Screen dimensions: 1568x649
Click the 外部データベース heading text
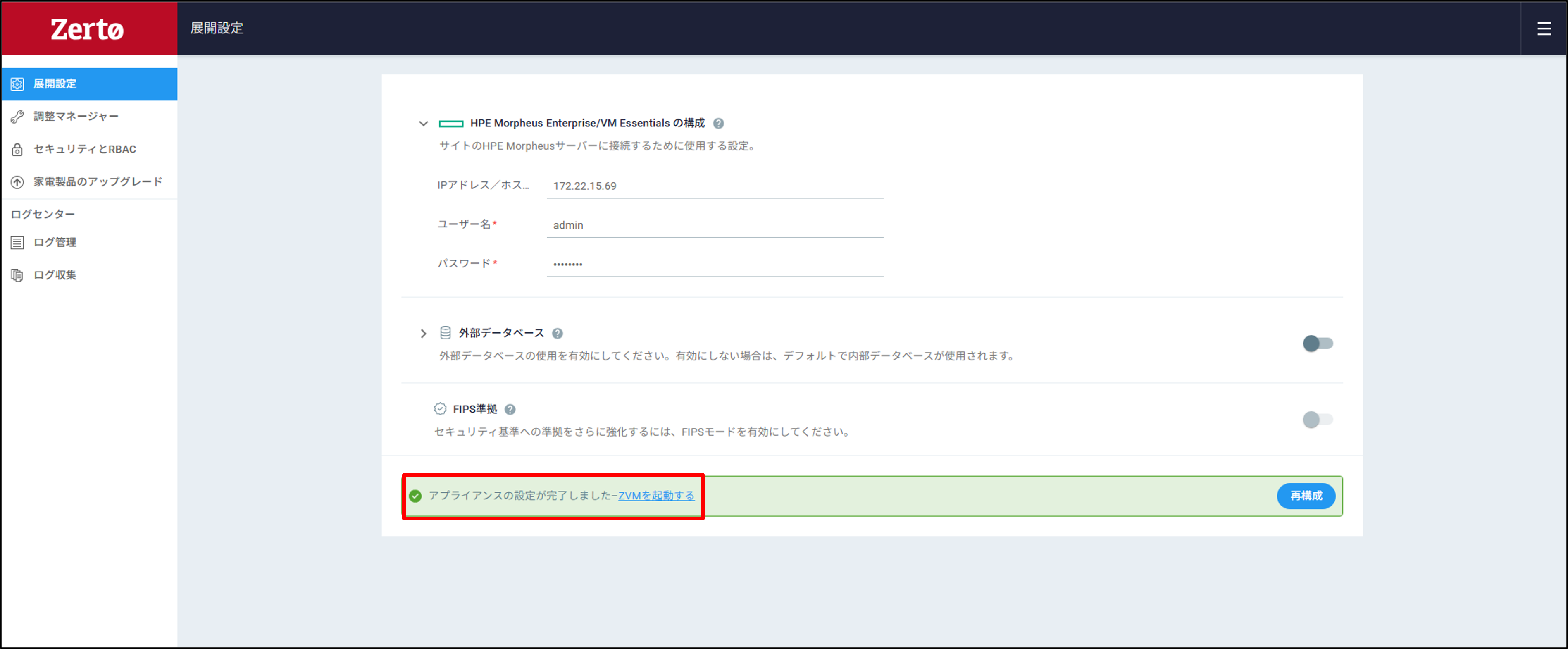[x=501, y=334]
